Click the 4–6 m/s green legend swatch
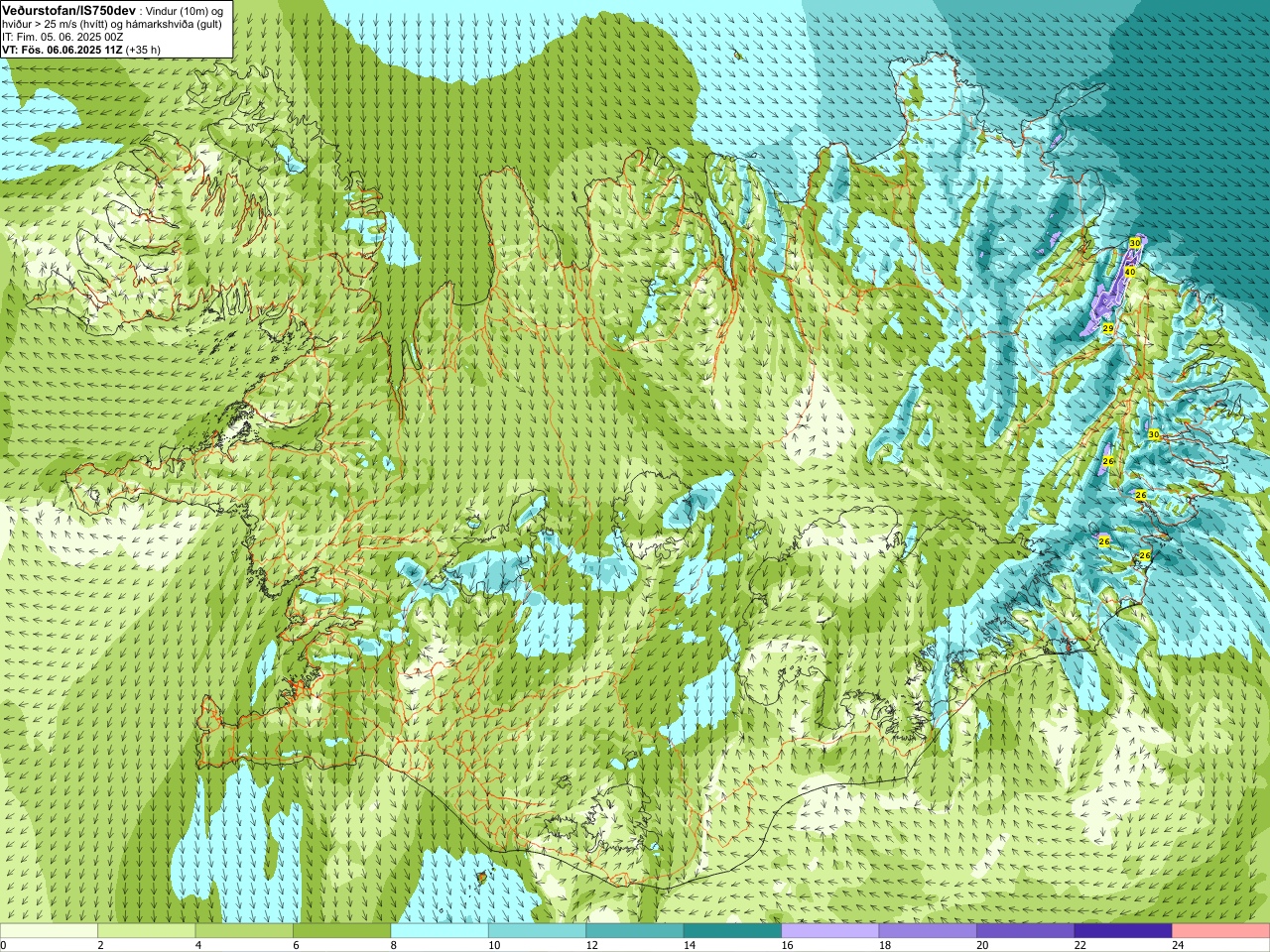1270x952 pixels. [244, 931]
